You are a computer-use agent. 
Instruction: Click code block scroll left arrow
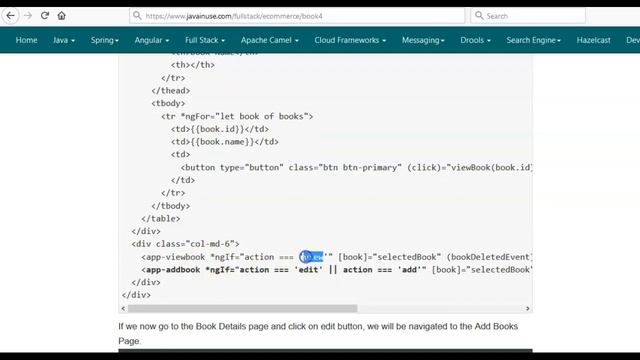[x=123, y=309]
